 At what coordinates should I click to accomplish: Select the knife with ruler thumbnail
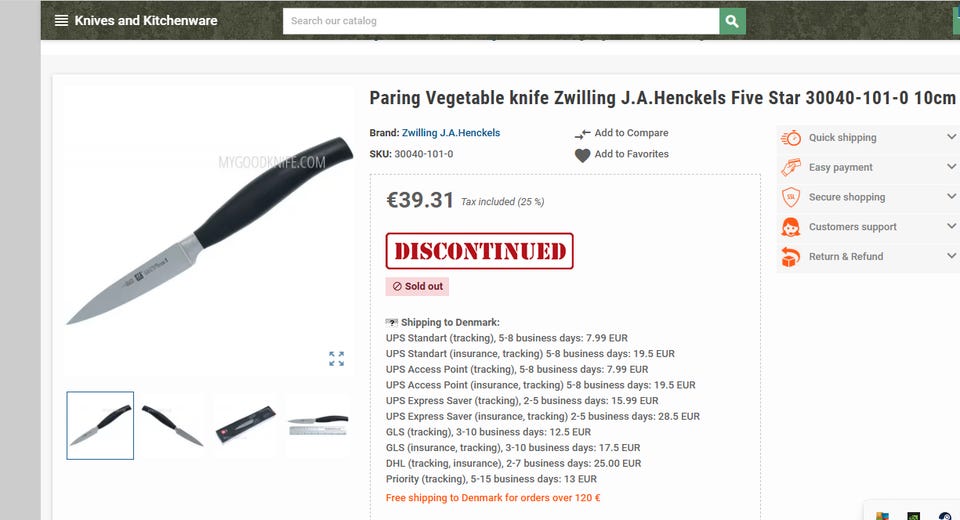pos(318,426)
